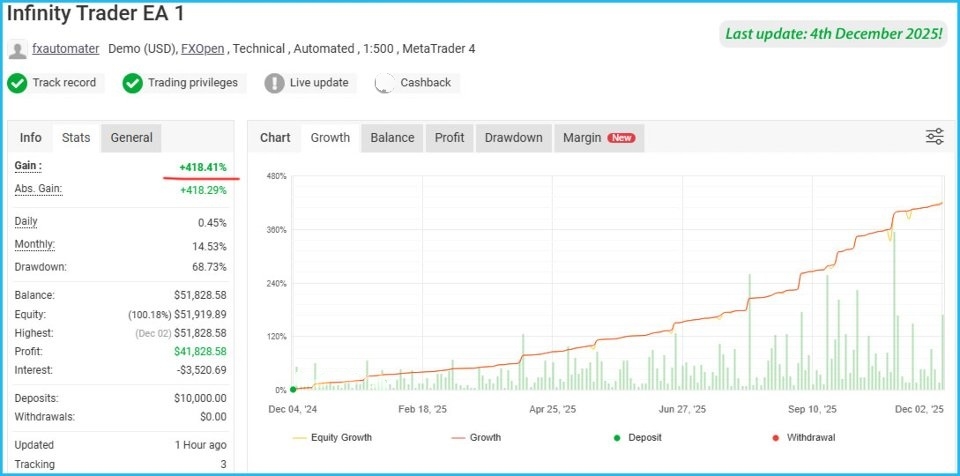Click the New badge on Margin tab
This screenshot has height=476, width=960.
[622, 138]
